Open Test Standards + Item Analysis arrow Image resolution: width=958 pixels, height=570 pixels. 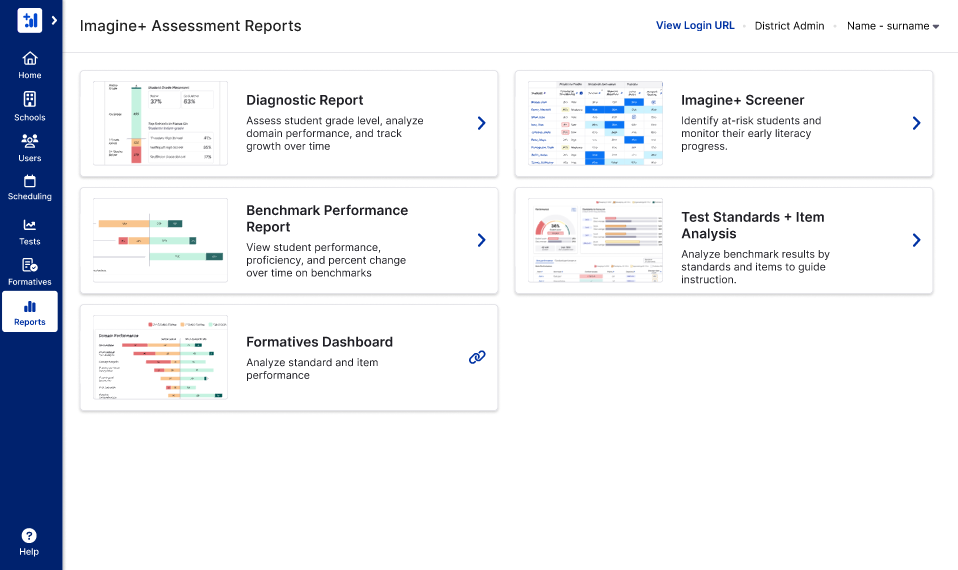[916, 240]
